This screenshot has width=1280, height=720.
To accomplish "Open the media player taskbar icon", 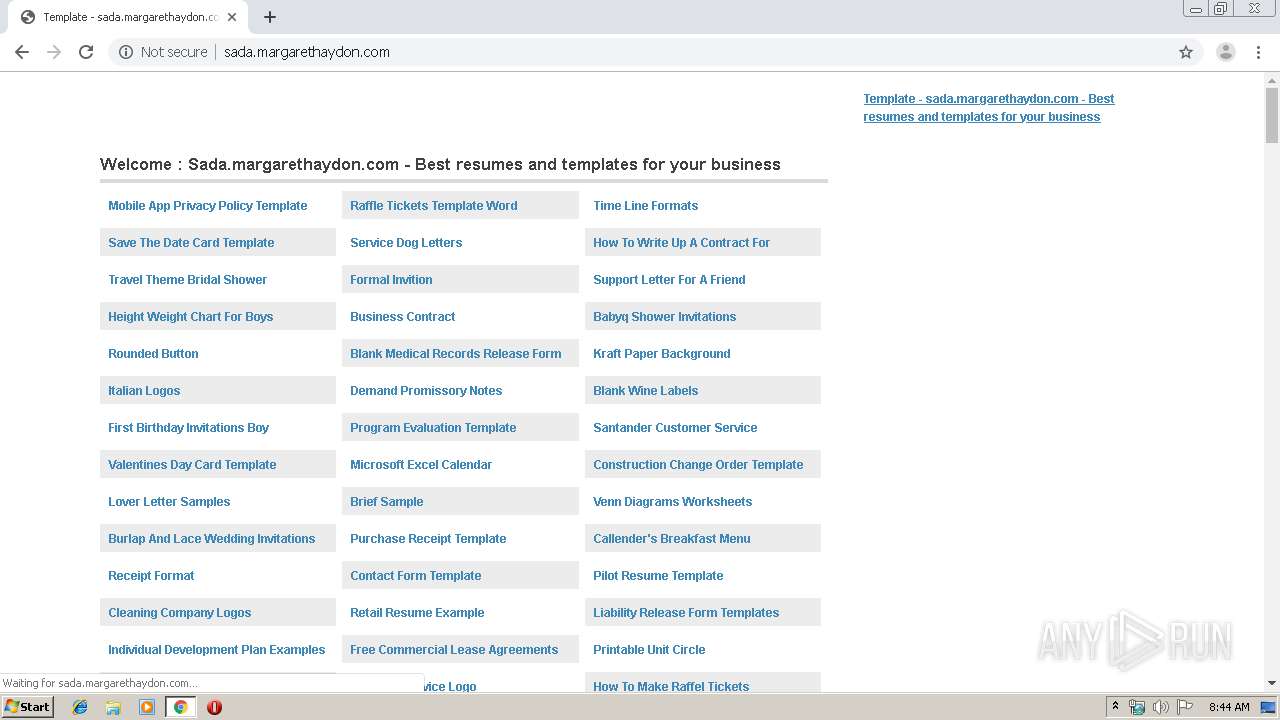I will coord(147,707).
